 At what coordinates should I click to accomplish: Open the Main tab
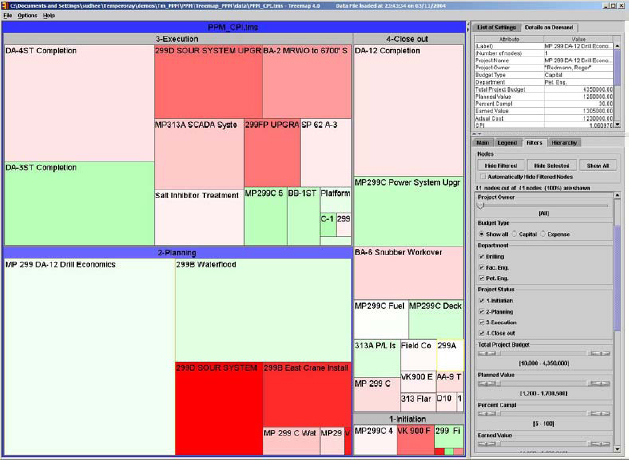483,143
